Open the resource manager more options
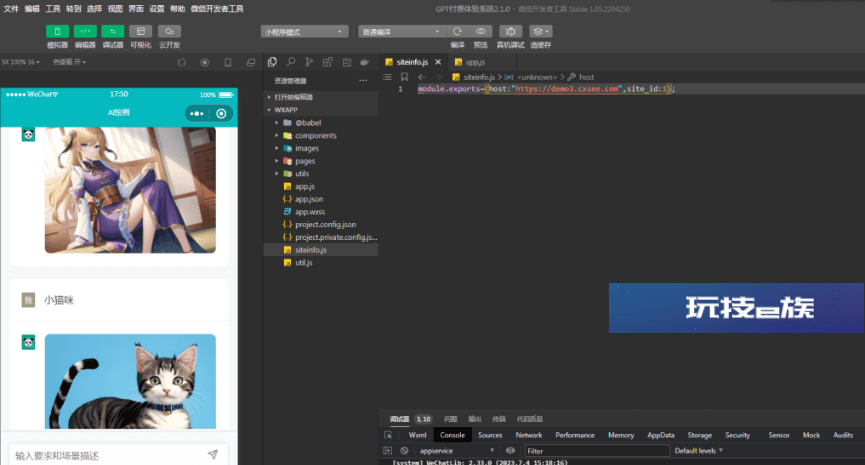 (x=363, y=81)
